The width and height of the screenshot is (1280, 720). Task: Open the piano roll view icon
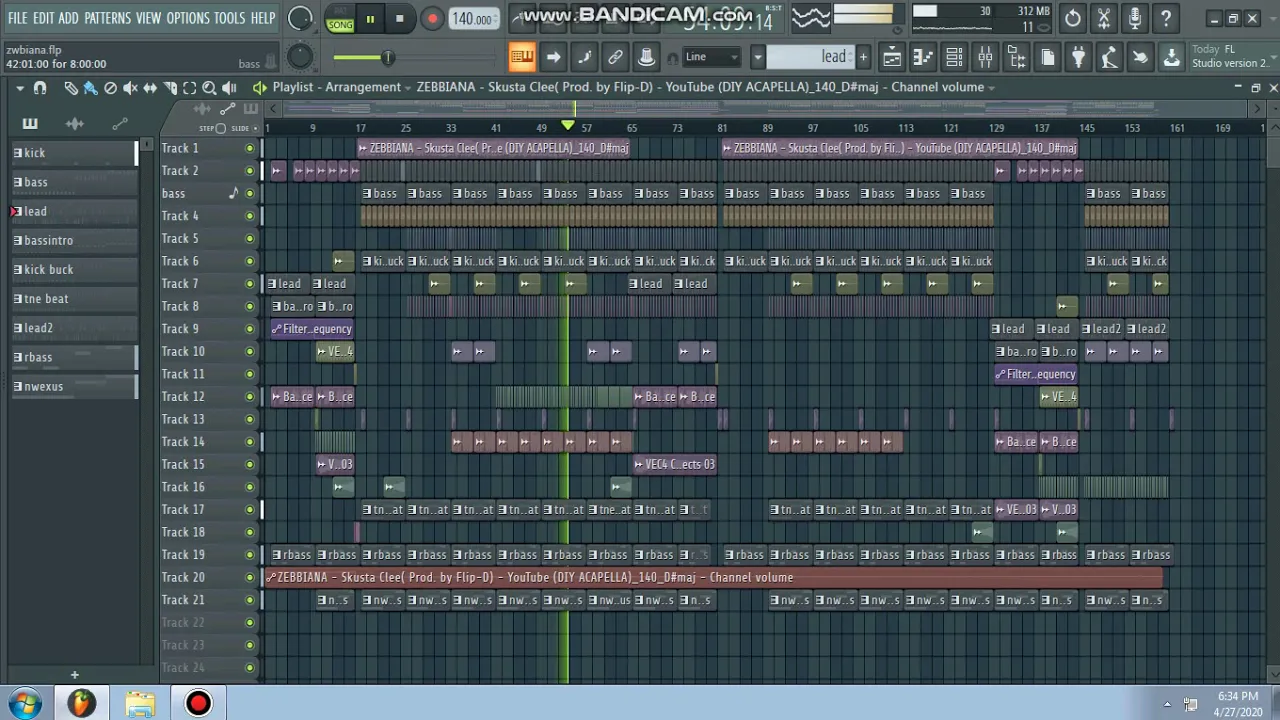[922, 57]
